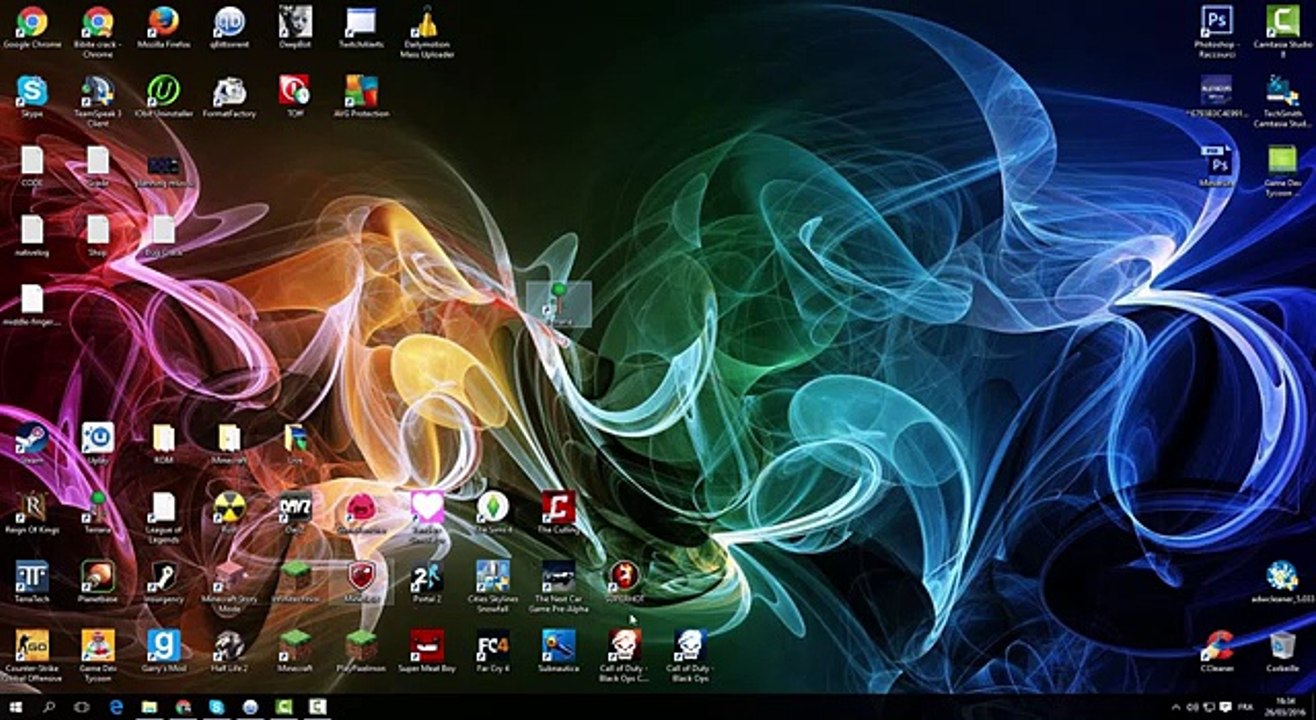Select the Shop file on desktop
1316x720 pixels.
click(x=97, y=236)
